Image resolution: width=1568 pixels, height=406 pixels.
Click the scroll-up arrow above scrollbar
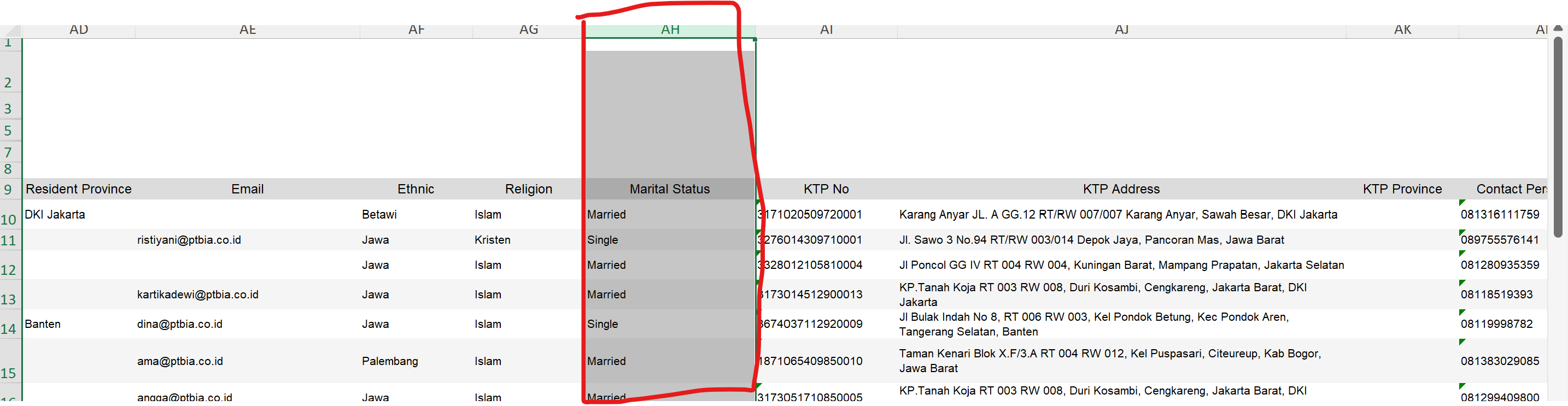click(1558, 28)
